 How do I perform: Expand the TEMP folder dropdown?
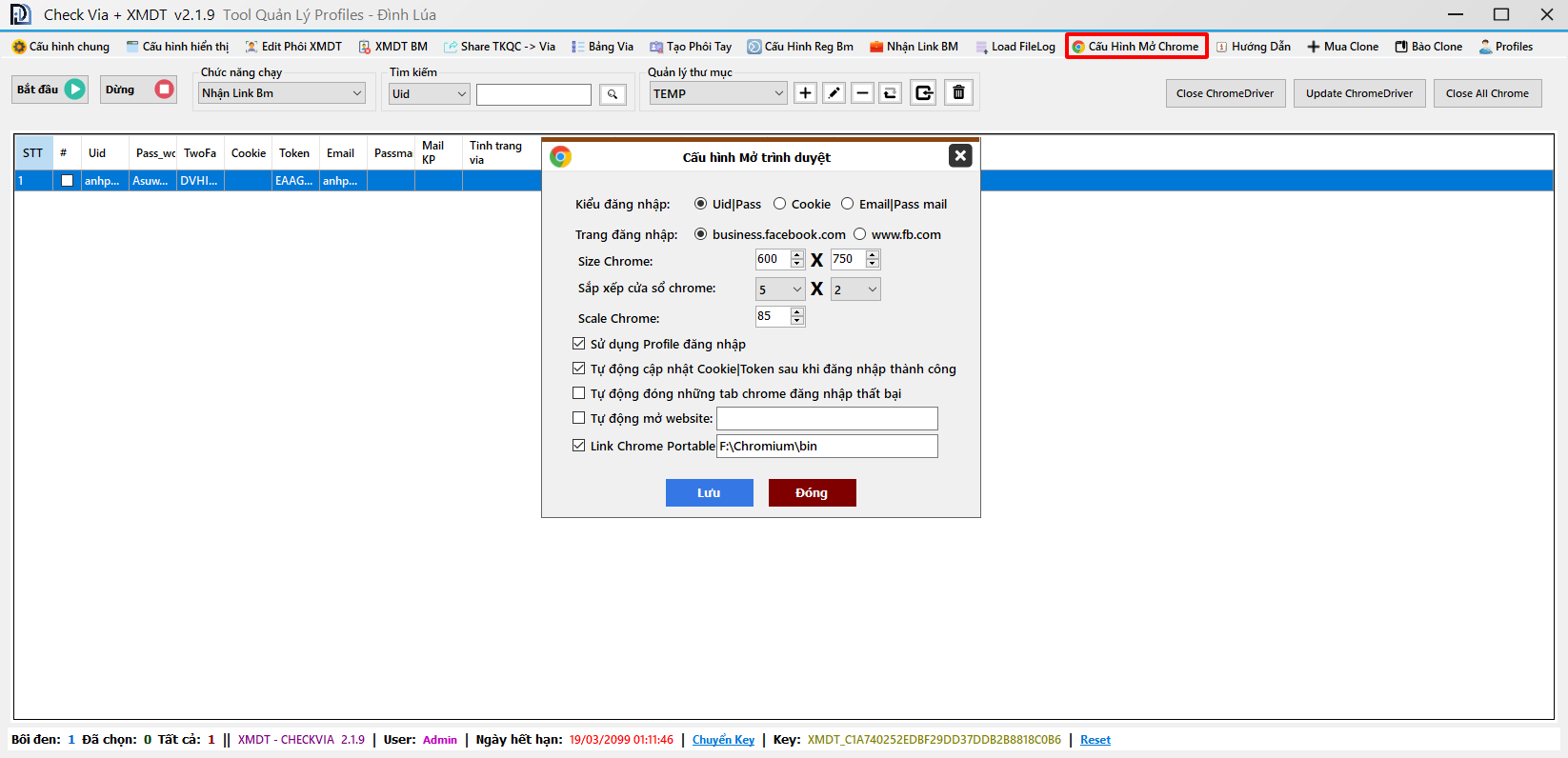(x=718, y=93)
